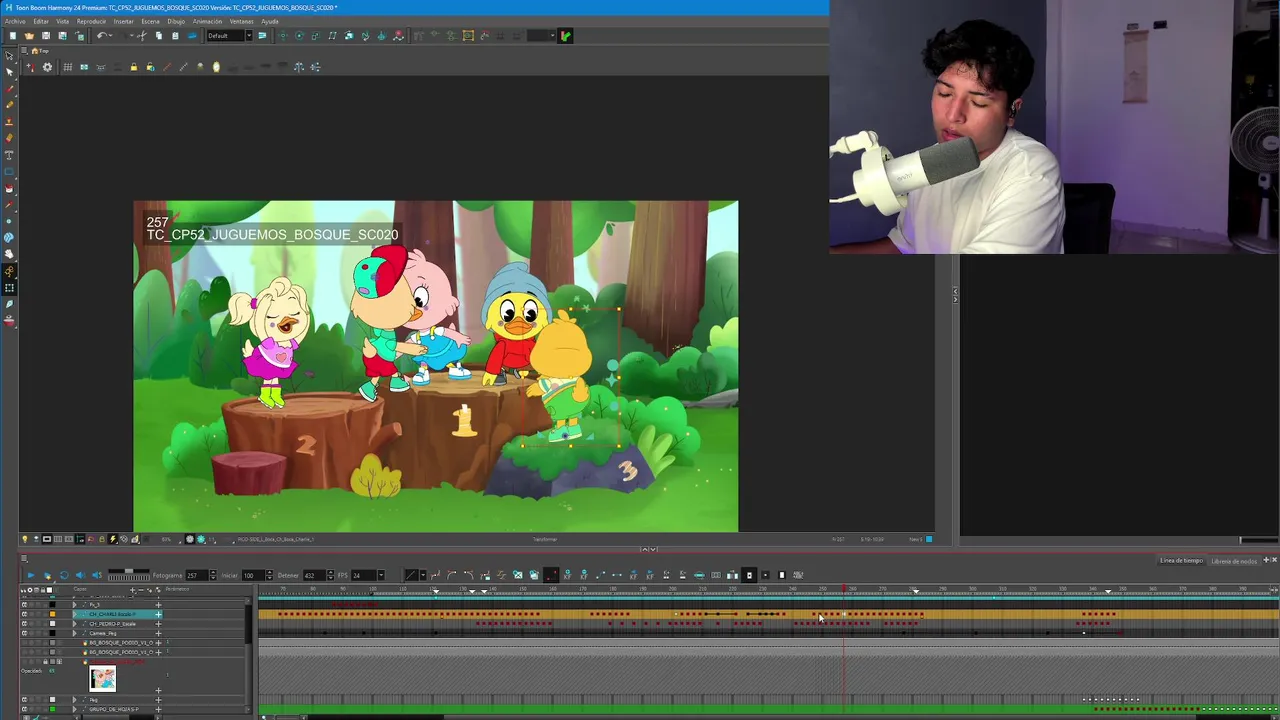Click the sound speaker icon in timeline
This screenshot has height=720, width=1280.
[80, 575]
